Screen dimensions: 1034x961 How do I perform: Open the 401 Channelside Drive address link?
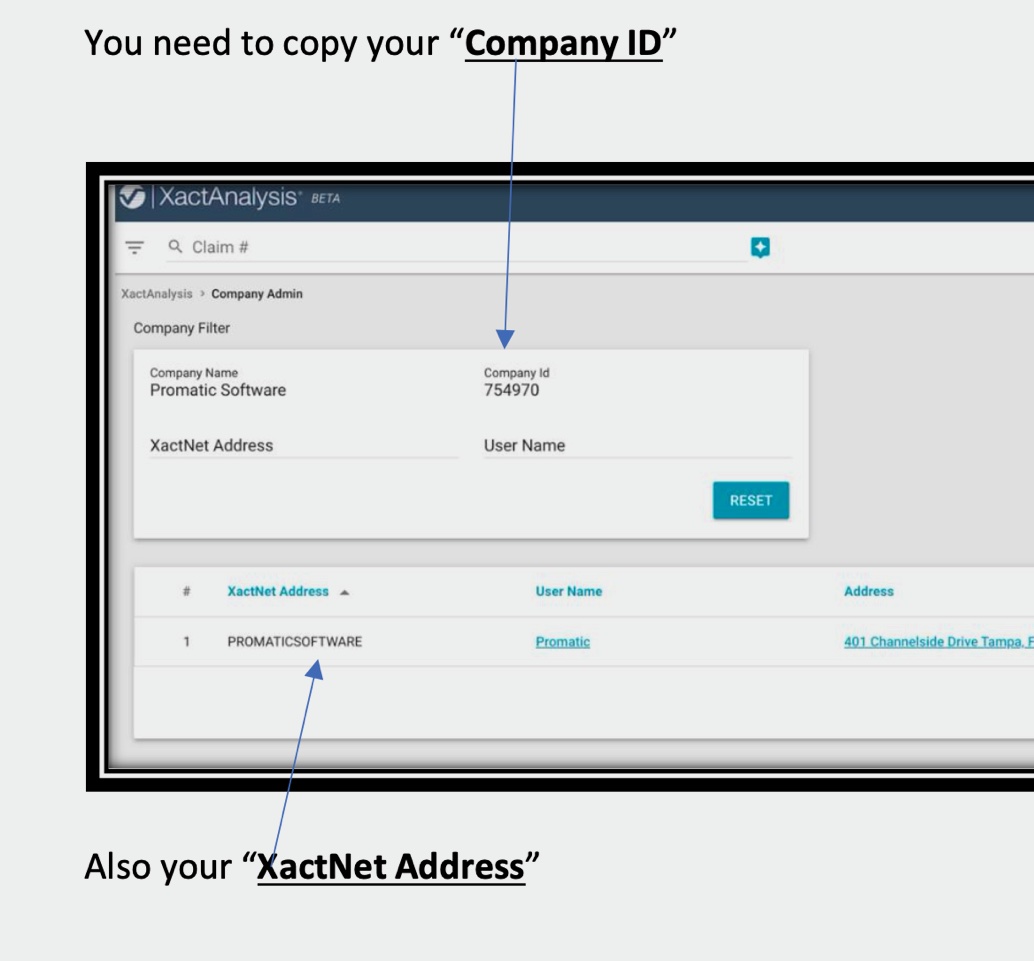point(937,642)
